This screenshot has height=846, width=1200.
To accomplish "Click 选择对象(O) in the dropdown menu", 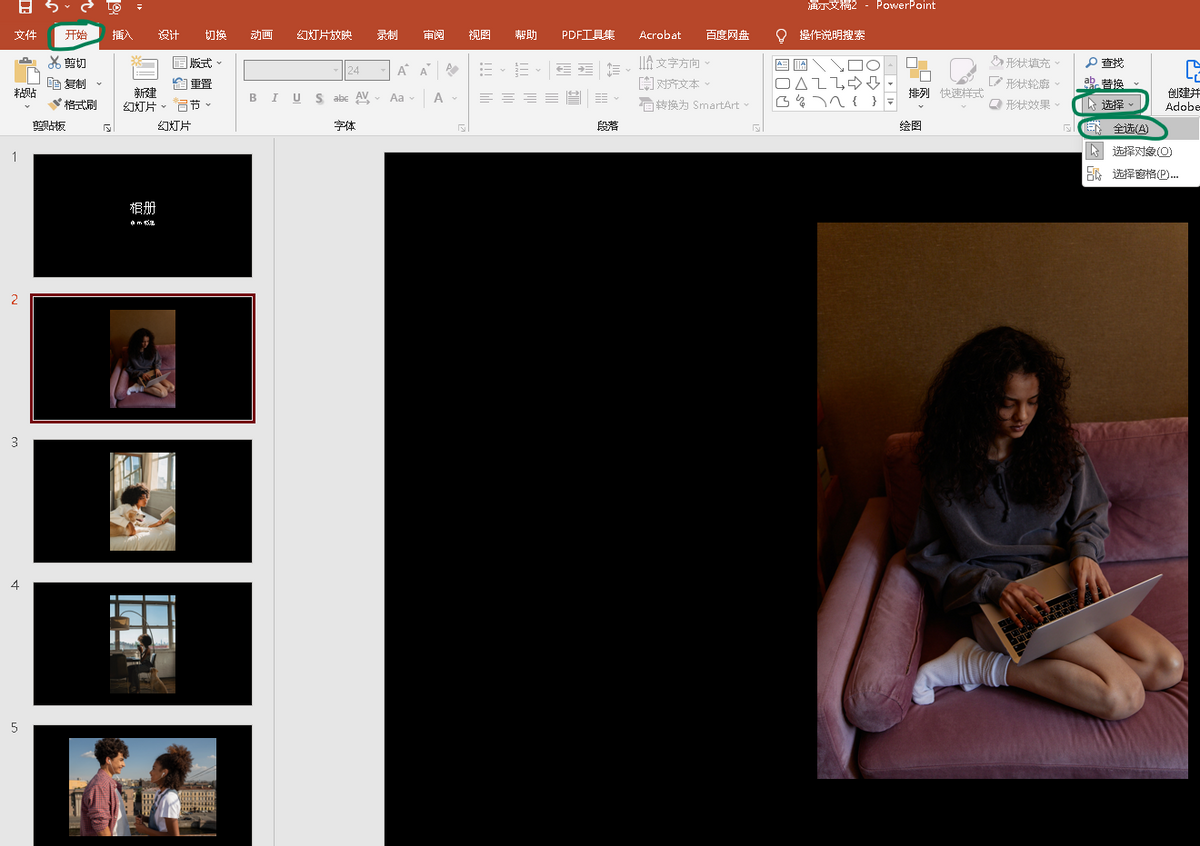I will click(x=1139, y=151).
